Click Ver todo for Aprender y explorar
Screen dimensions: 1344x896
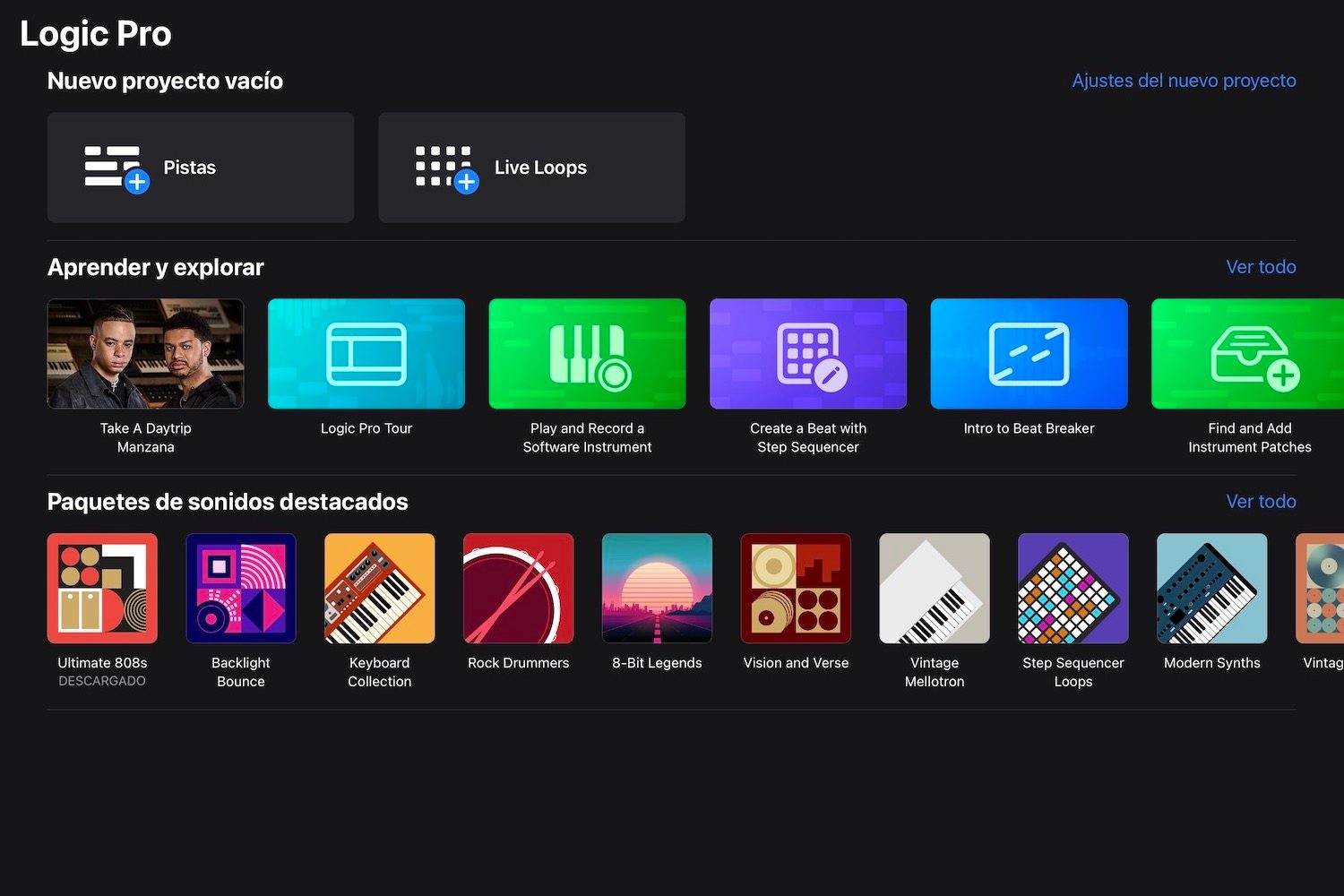1260,267
